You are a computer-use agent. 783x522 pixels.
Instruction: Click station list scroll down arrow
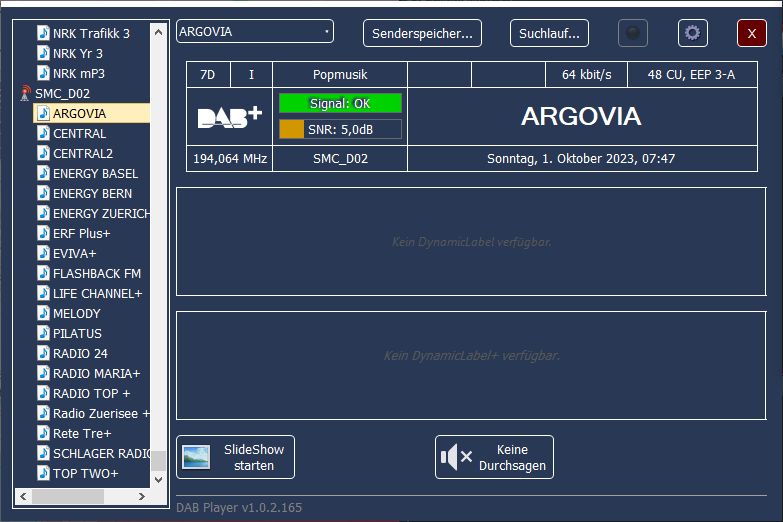(x=158, y=480)
